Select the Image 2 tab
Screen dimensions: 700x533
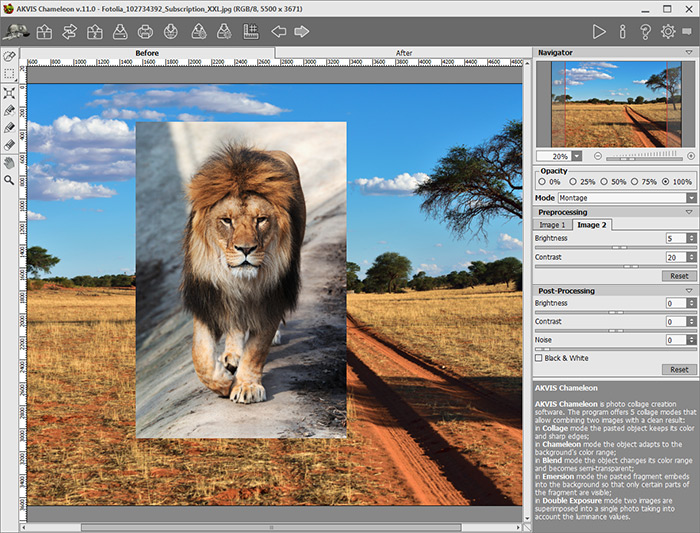pyautogui.click(x=592, y=225)
